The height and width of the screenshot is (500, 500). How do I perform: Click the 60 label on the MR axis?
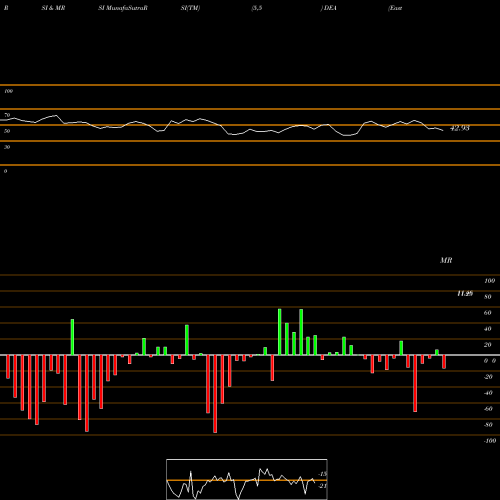[488, 313]
